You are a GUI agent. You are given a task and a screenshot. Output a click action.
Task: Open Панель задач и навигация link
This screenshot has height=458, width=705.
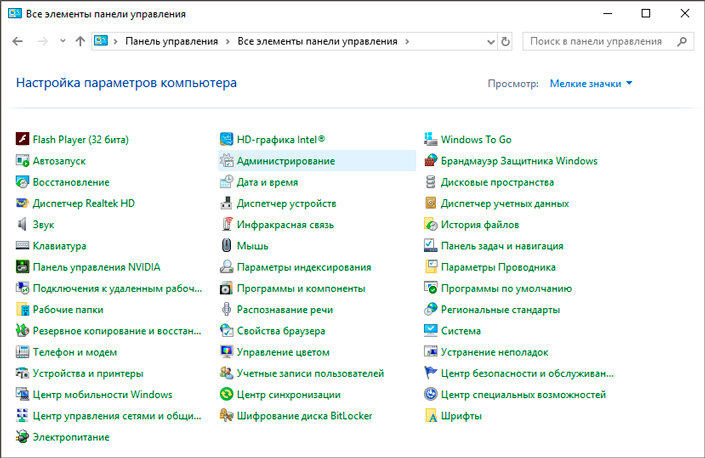pos(502,246)
